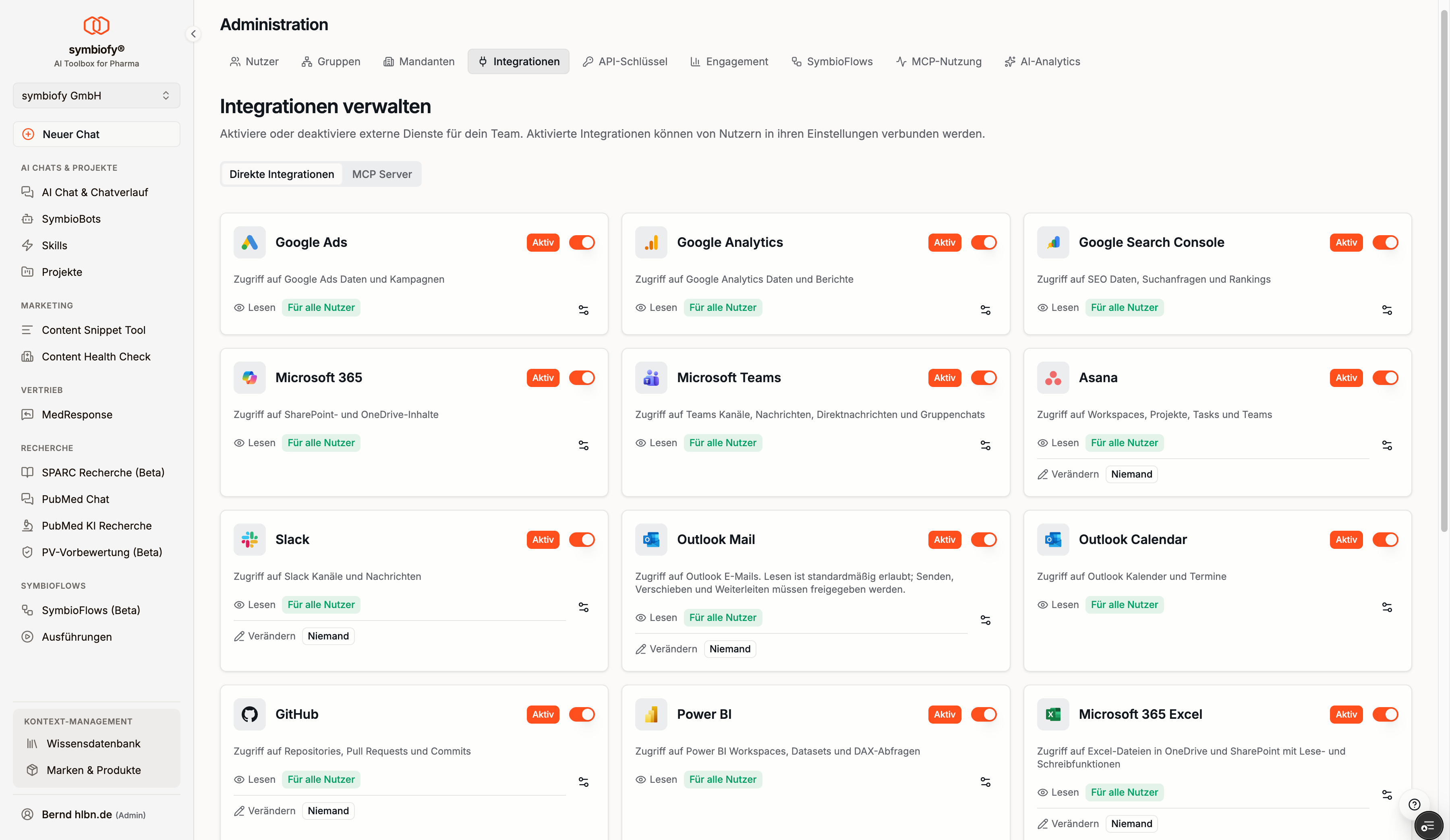Click the Outlook Calendar logo icon
1450x840 pixels.
coord(1052,539)
